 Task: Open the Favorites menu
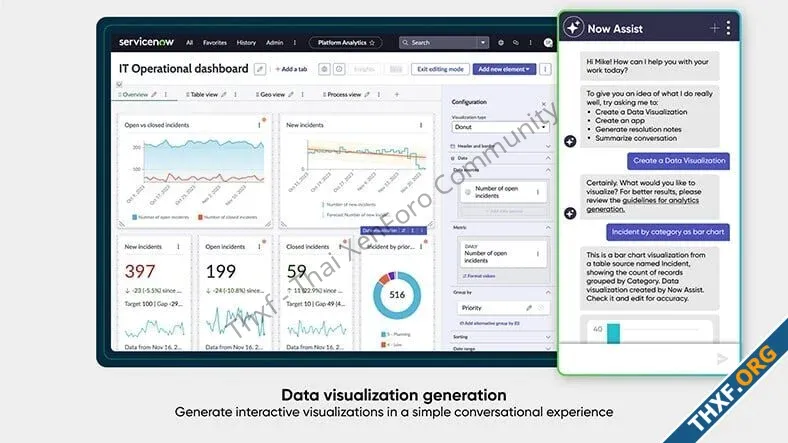pos(215,43)
